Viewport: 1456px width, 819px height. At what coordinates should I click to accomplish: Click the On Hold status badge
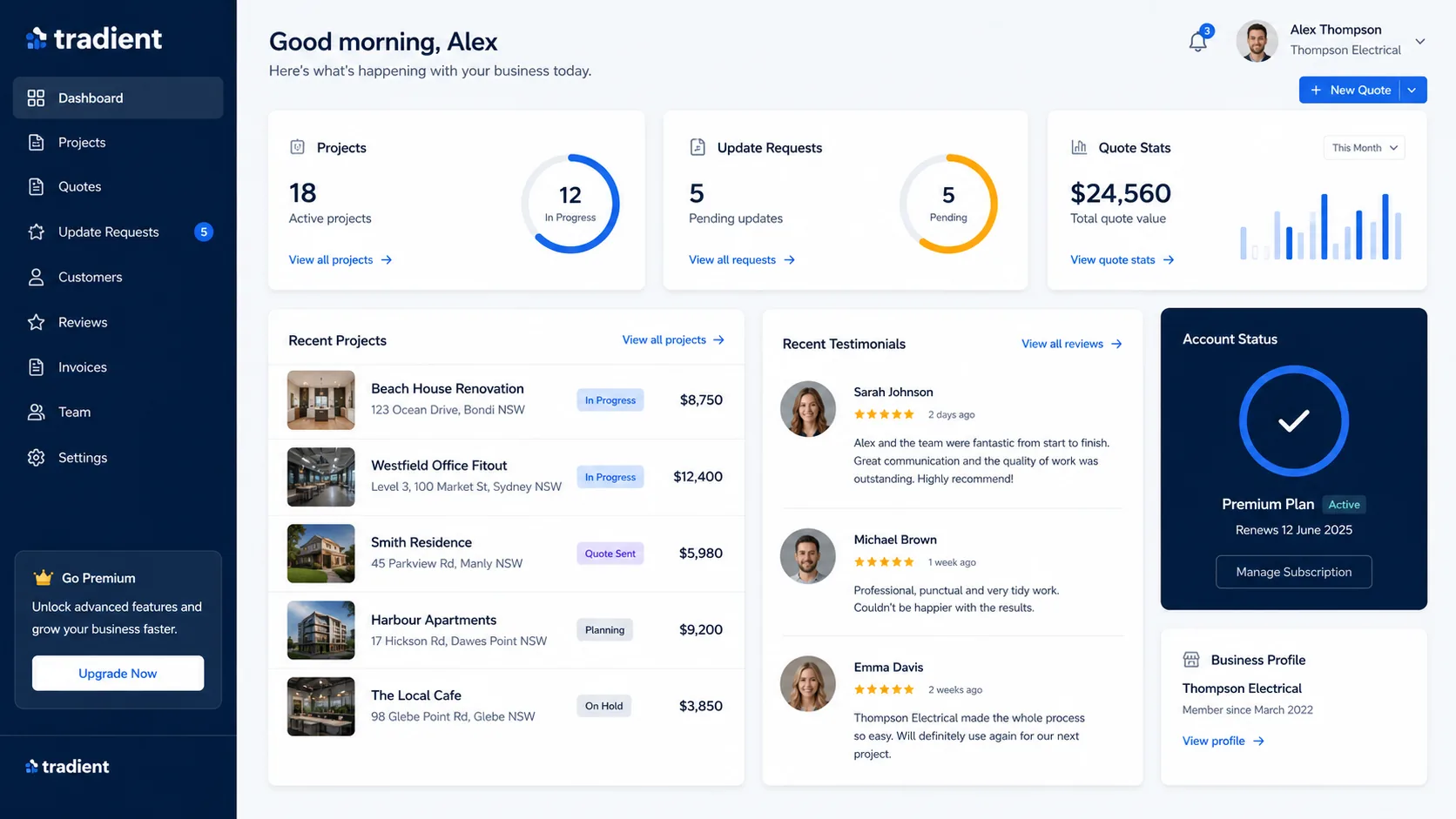[604, 707]
